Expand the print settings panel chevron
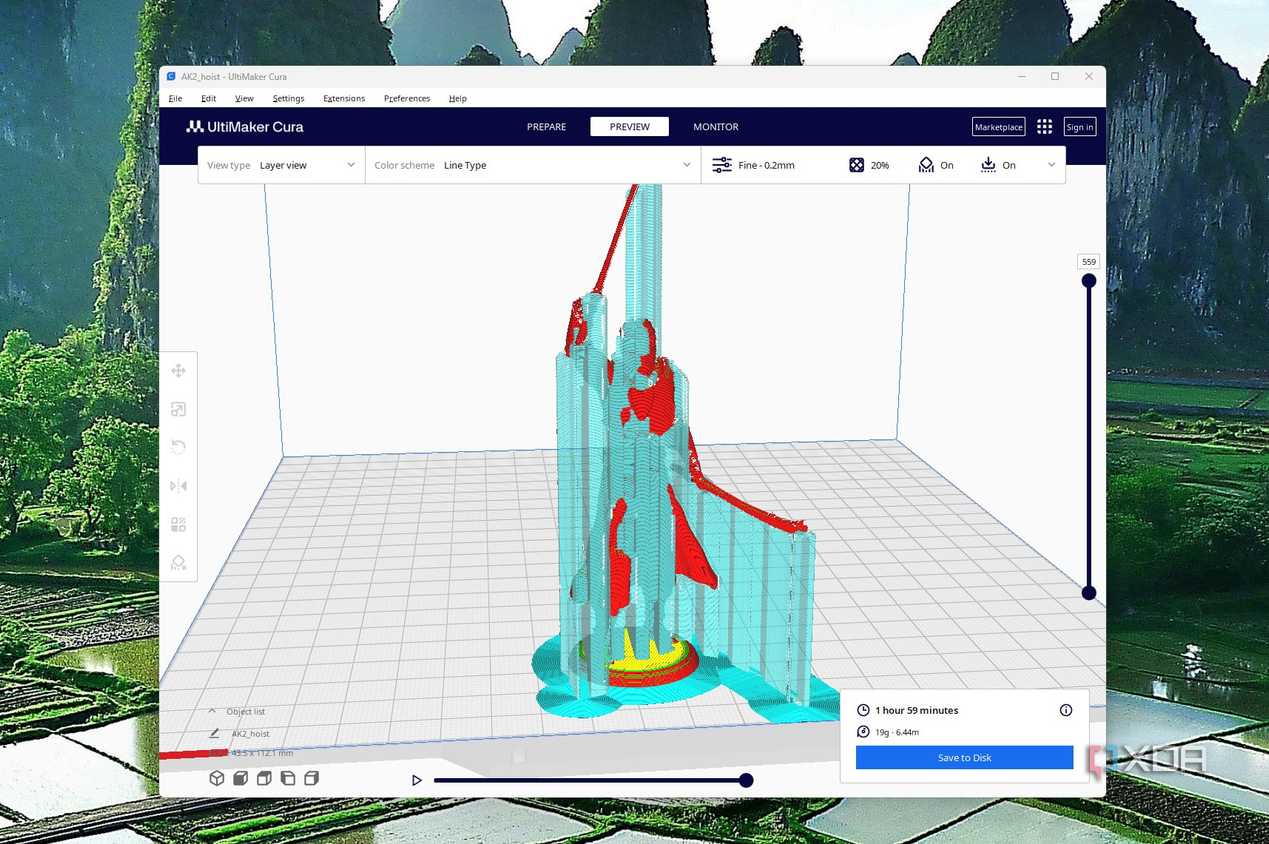Image resolution: width=1269 pixels, height=844 pixels. (x=1051, y=165)
